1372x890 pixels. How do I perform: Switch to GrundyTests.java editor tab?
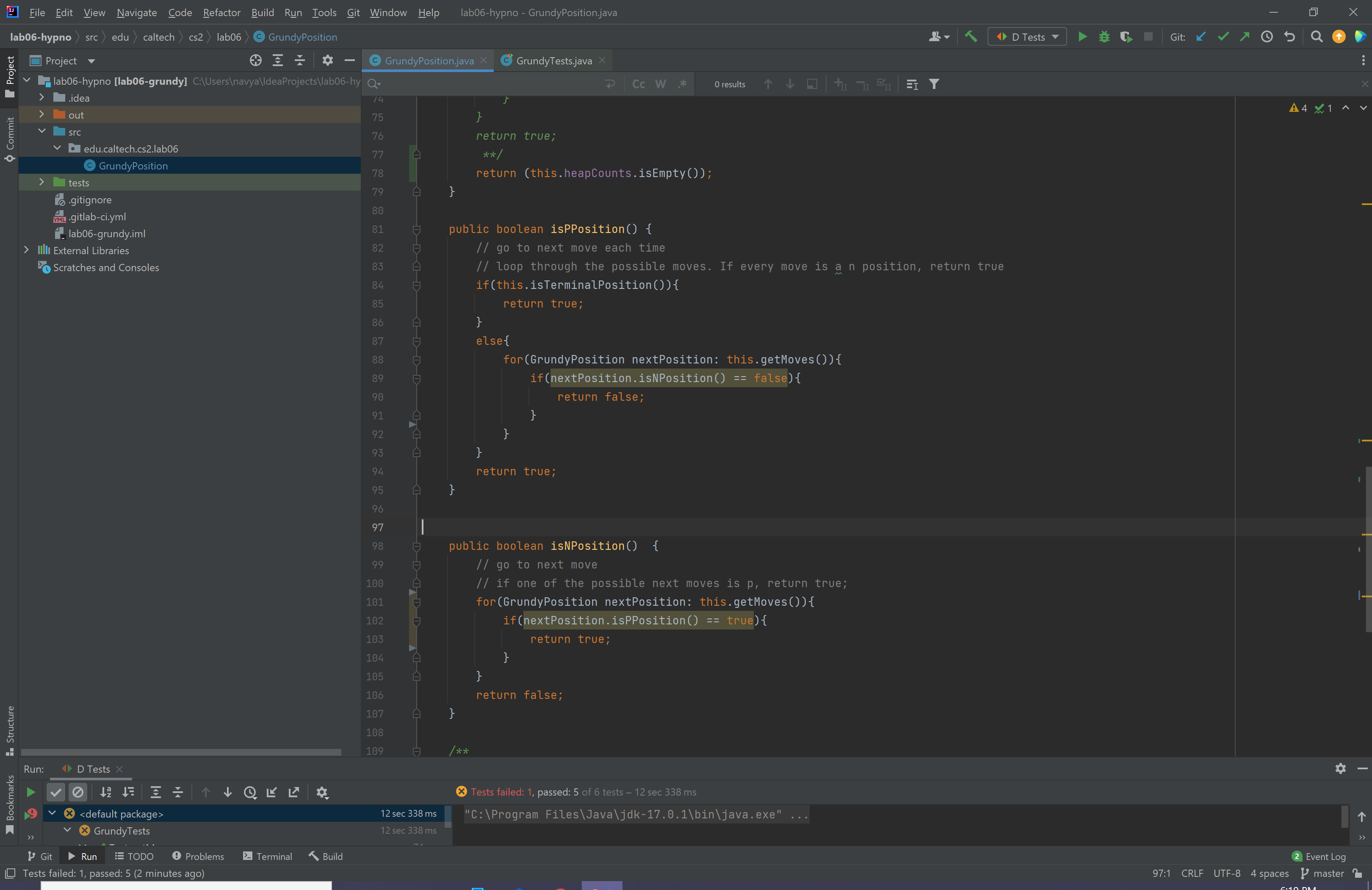[553, 61]
